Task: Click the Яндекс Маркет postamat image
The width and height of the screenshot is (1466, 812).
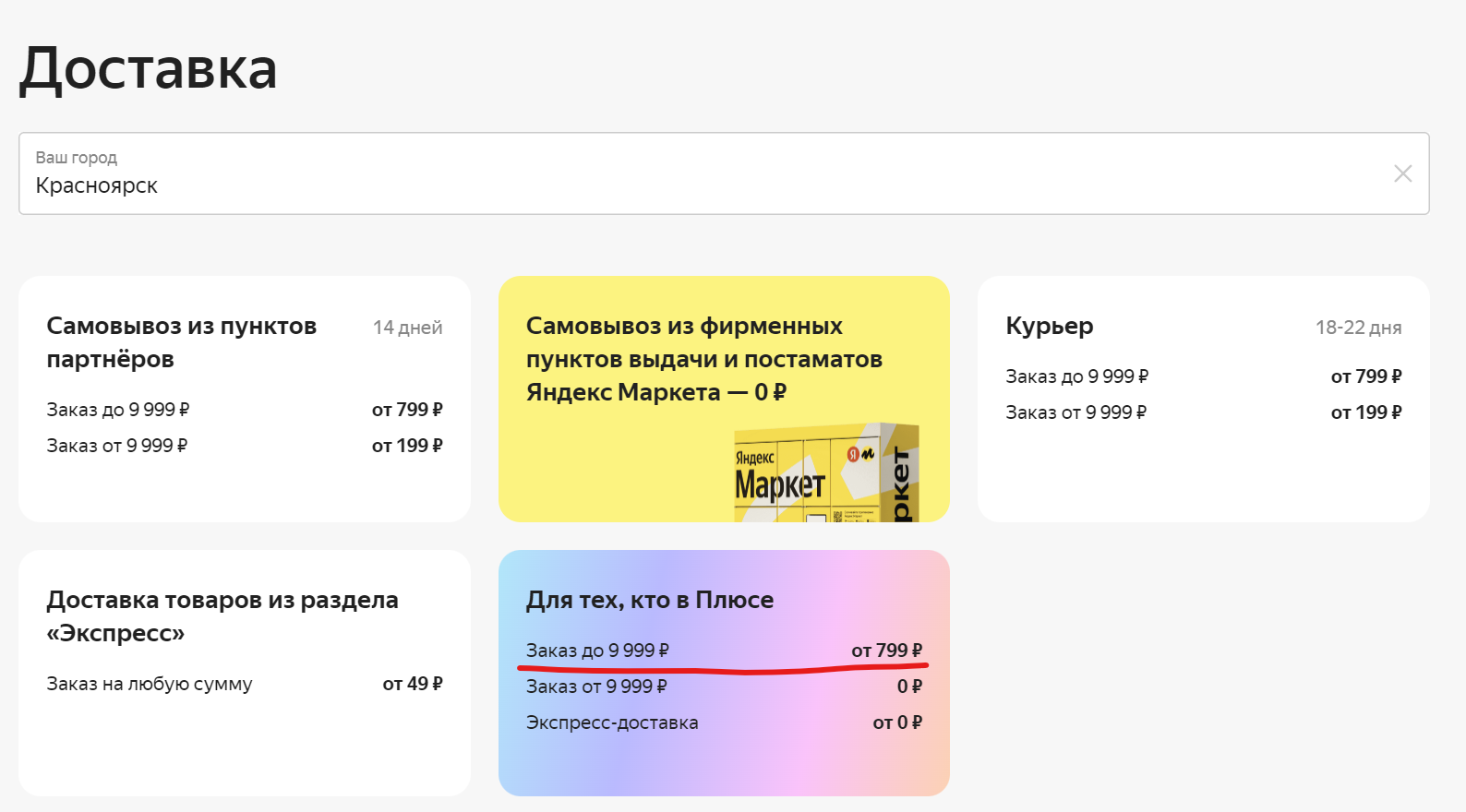Action: pos(827,472)
